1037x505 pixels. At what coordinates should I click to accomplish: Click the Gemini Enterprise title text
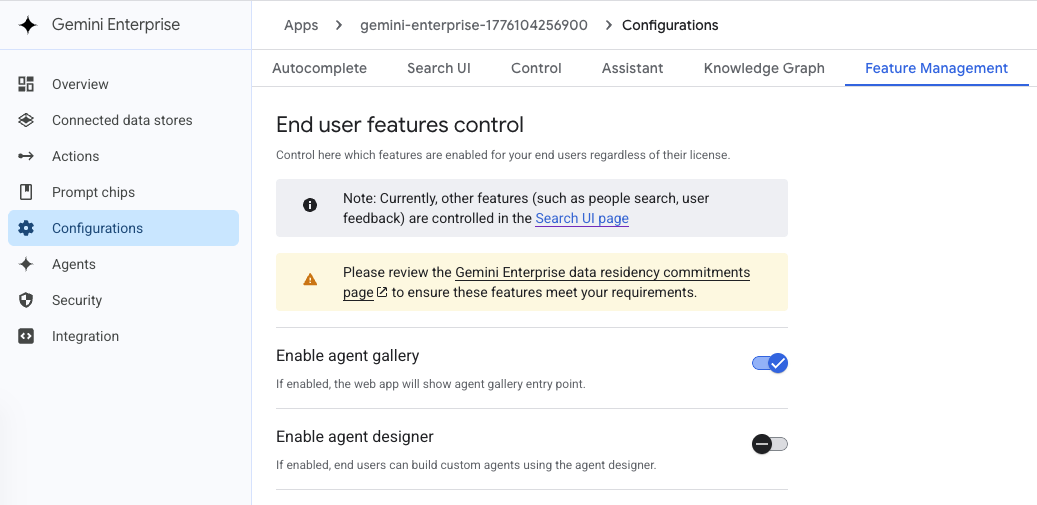[116, 25]
